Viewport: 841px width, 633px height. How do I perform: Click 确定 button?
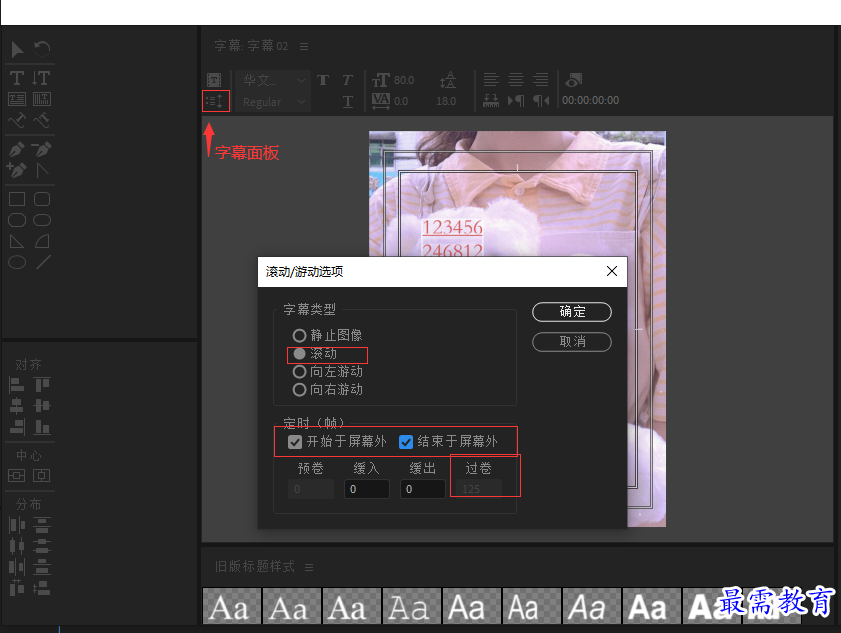pyautogui.click(x=572, y=312)
